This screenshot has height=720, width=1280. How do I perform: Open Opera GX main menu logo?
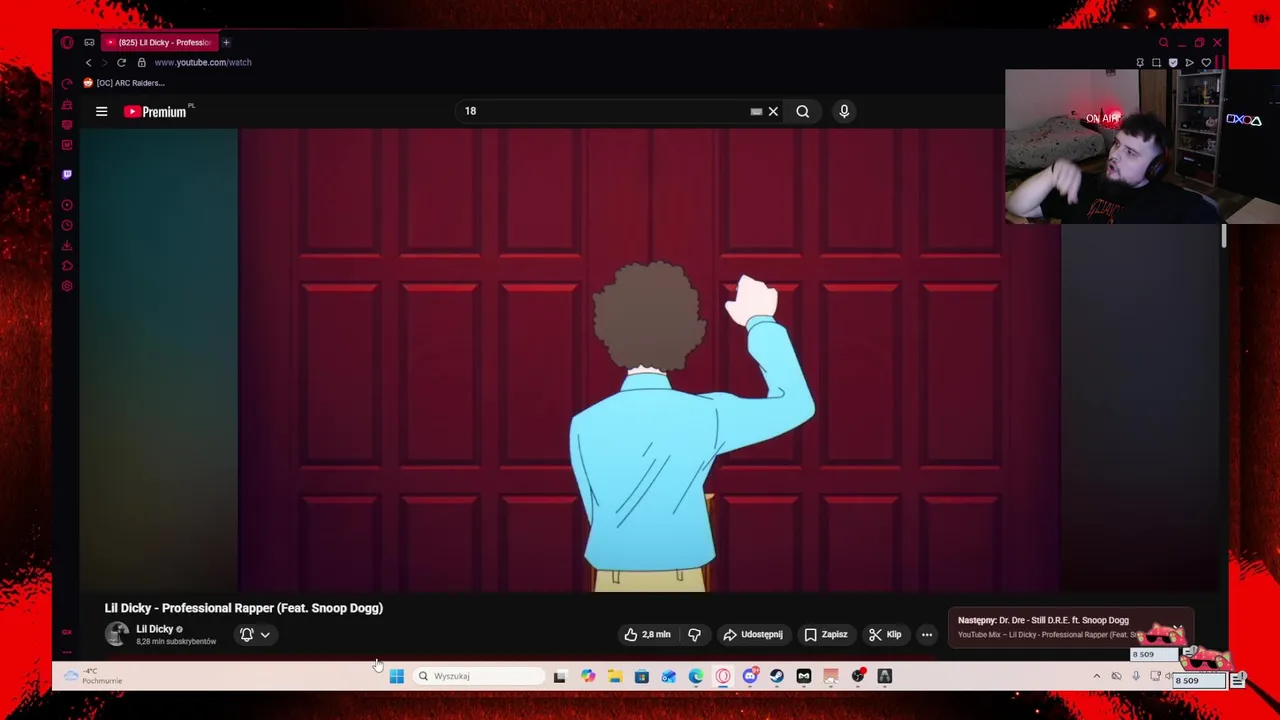[x=67, y=42]
